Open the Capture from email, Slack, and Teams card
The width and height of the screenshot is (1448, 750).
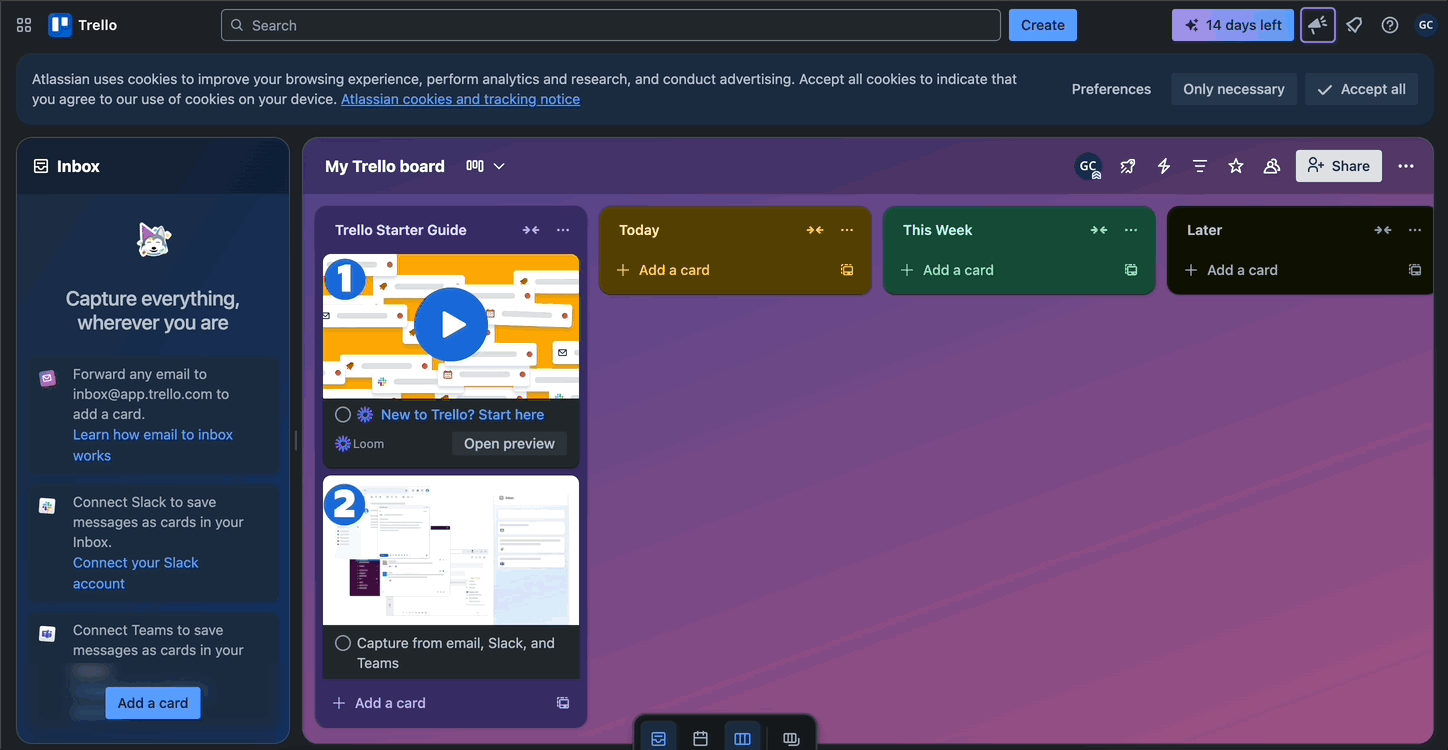click(456, 653)
